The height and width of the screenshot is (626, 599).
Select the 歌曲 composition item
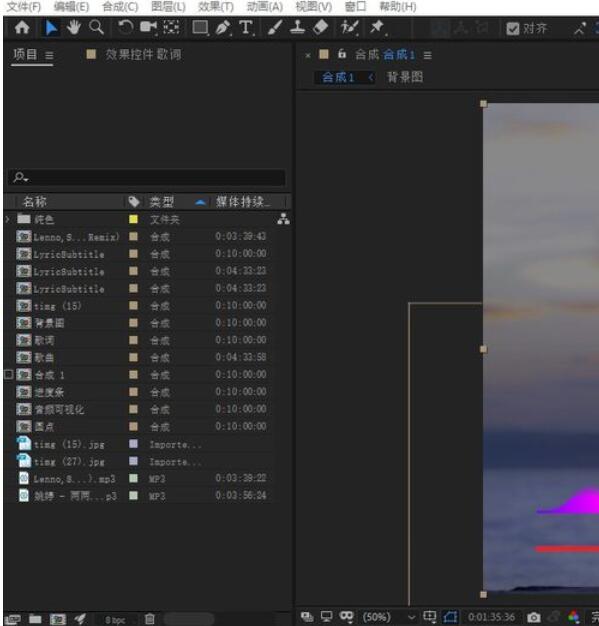[44, 357]
